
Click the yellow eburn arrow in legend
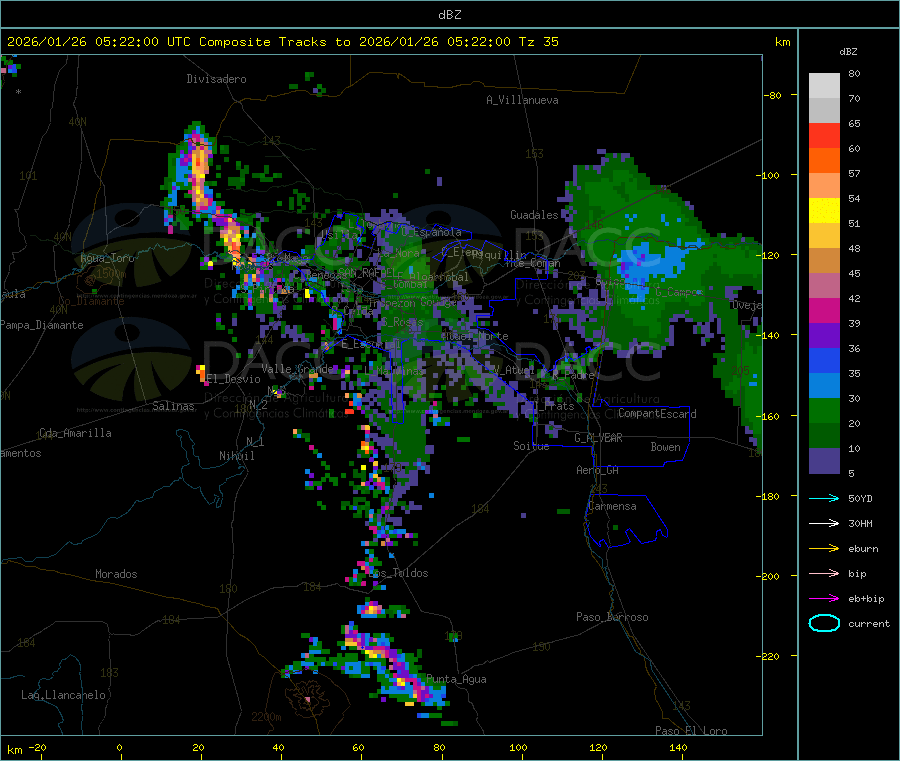point(824,548)
